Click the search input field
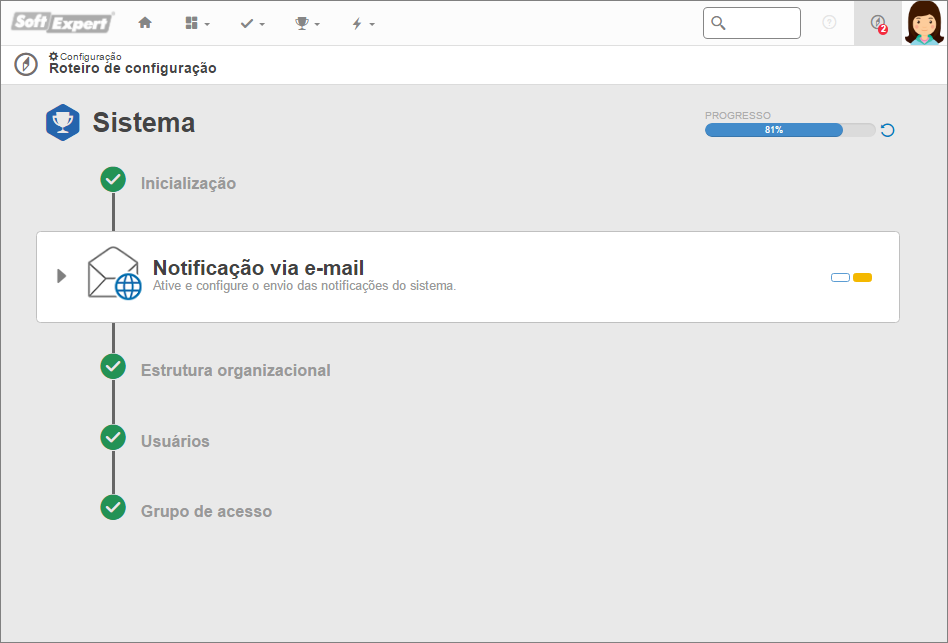 coord(752,23)
